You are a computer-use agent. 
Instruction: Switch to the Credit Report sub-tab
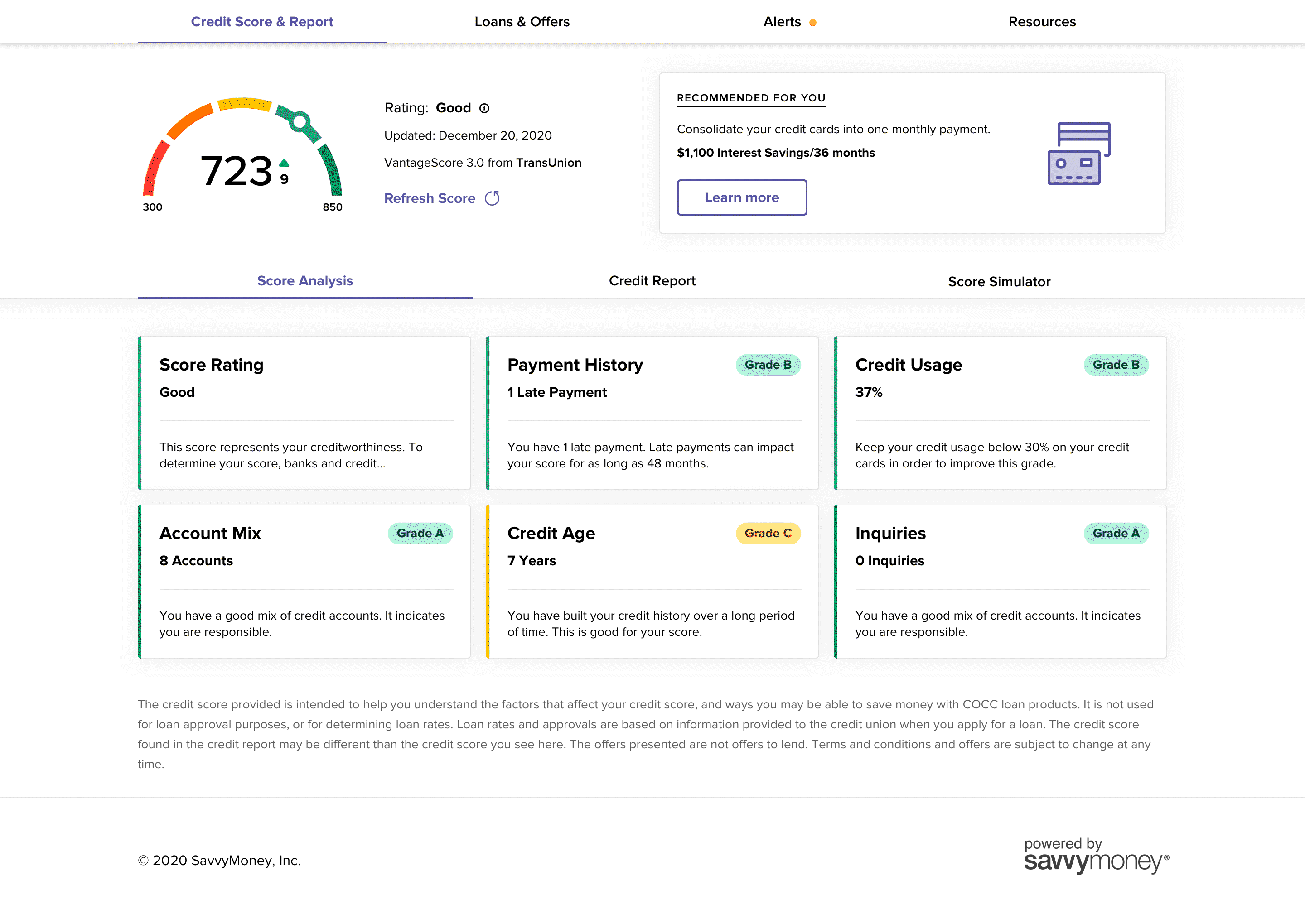click(652, 280)
